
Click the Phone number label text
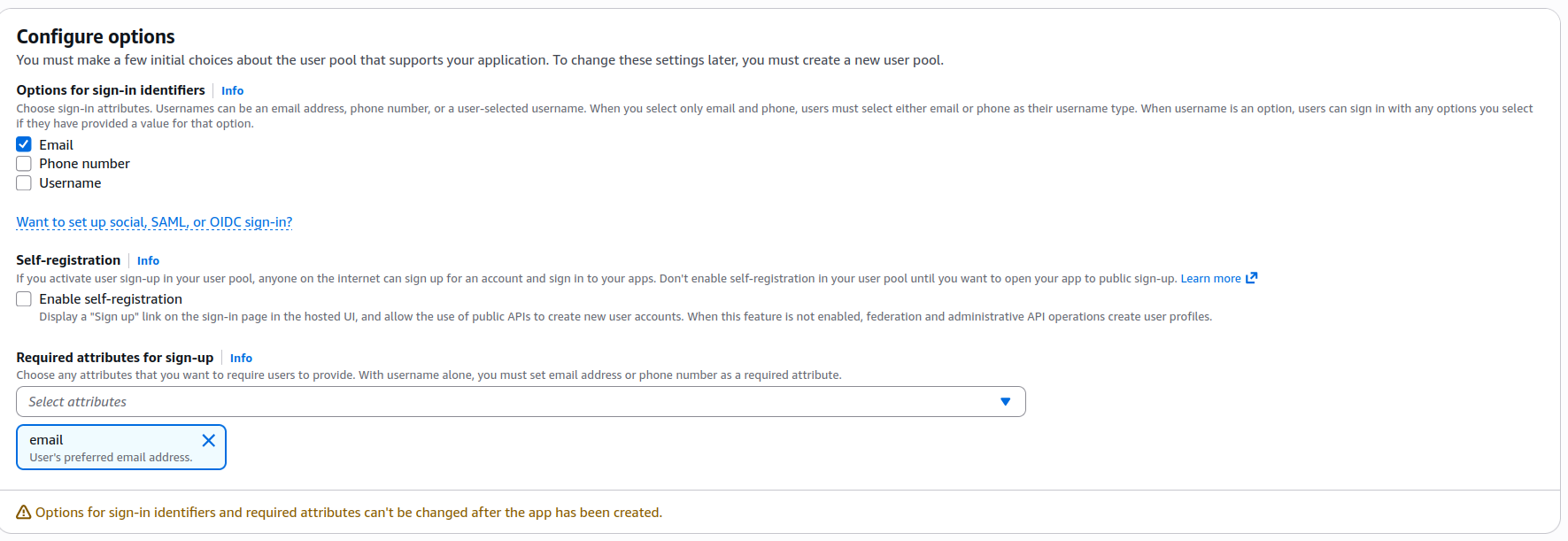click(84, 164)
